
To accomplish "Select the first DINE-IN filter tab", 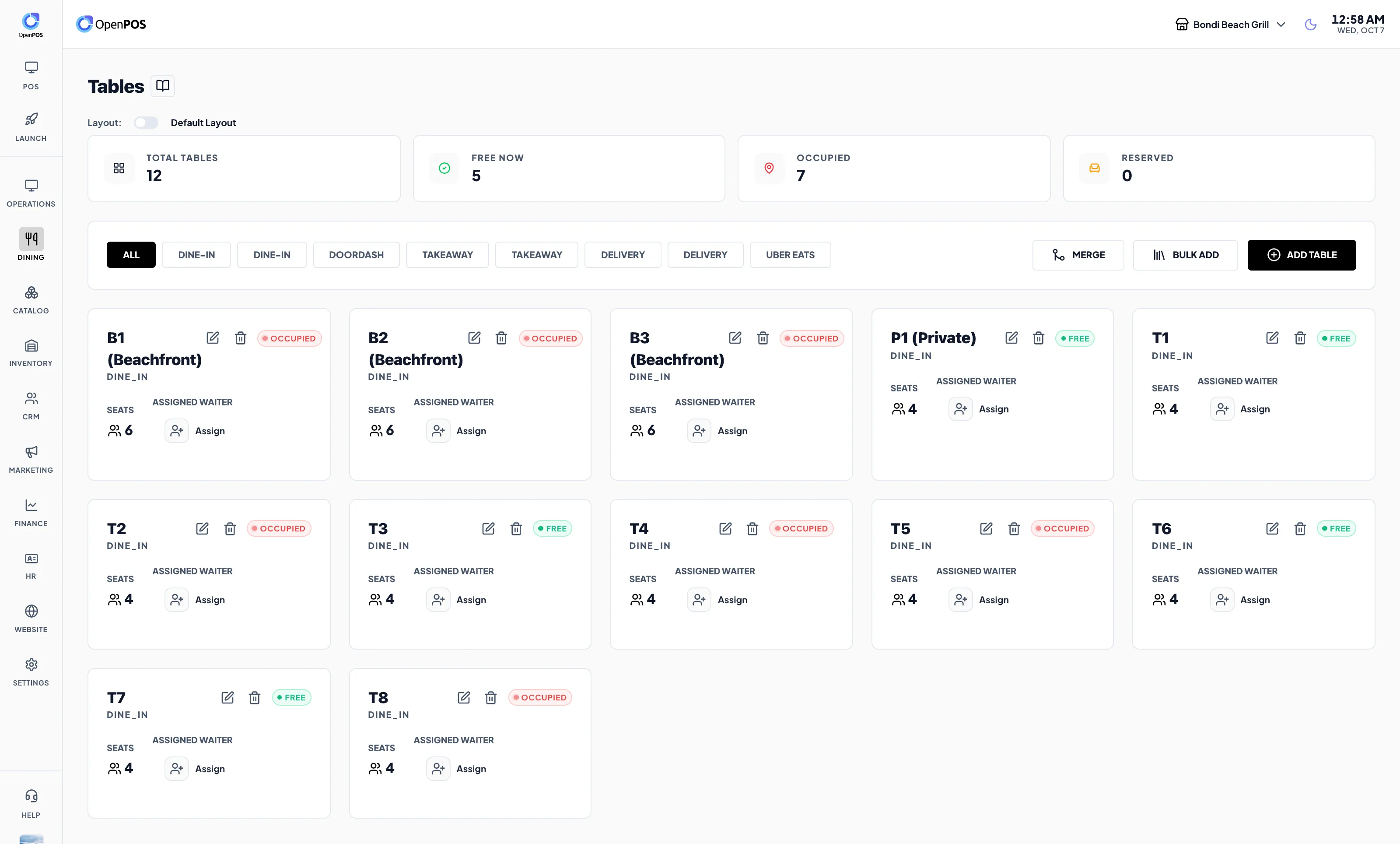I will click(196, 255).
